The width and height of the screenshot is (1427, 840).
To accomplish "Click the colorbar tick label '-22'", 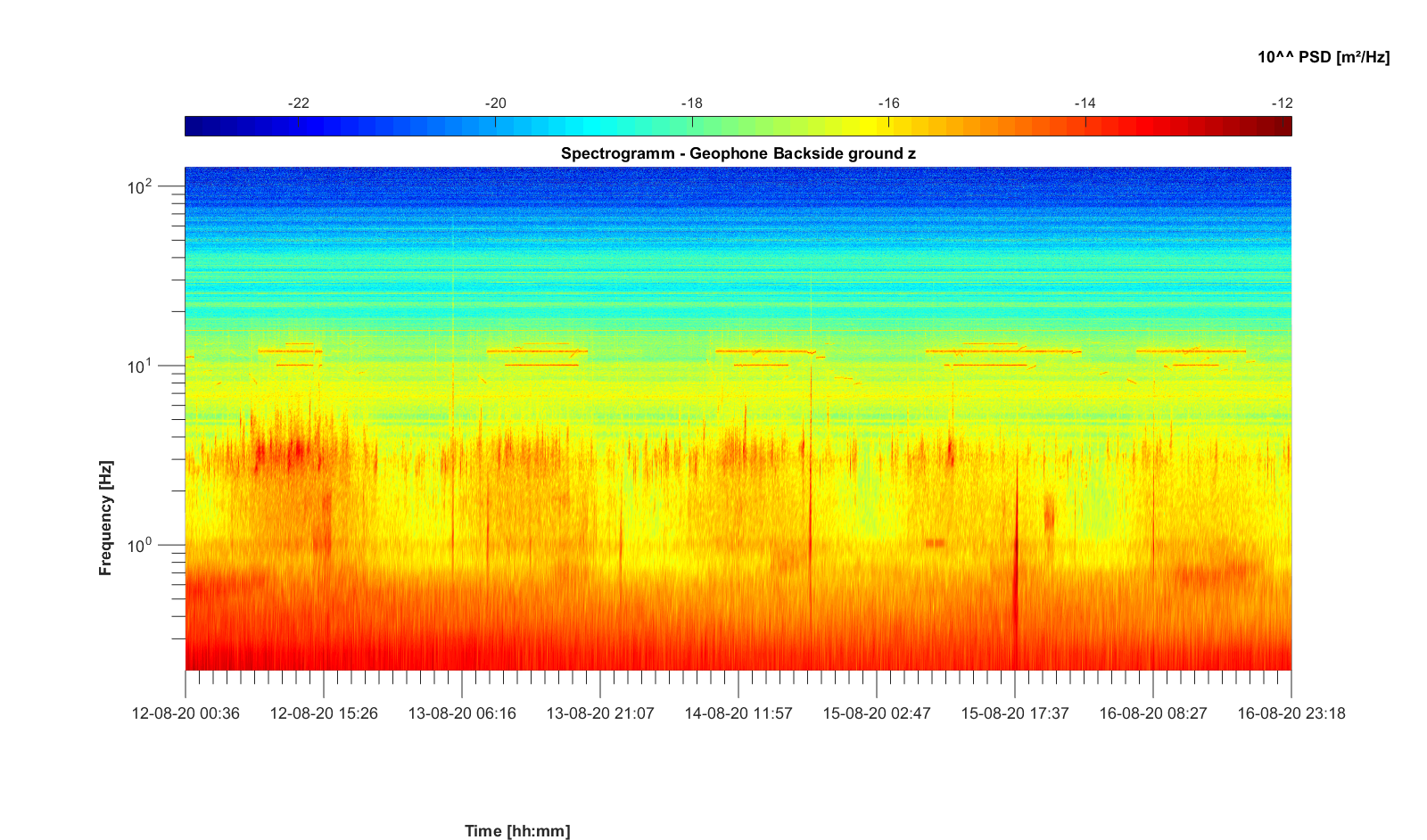I will (x=298, y=103).
